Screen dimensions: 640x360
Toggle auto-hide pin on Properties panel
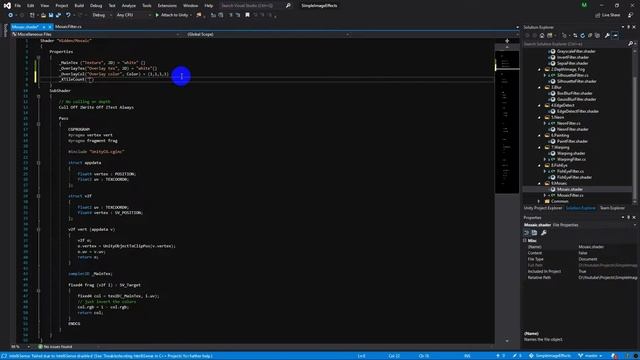[x=629, y=218]
